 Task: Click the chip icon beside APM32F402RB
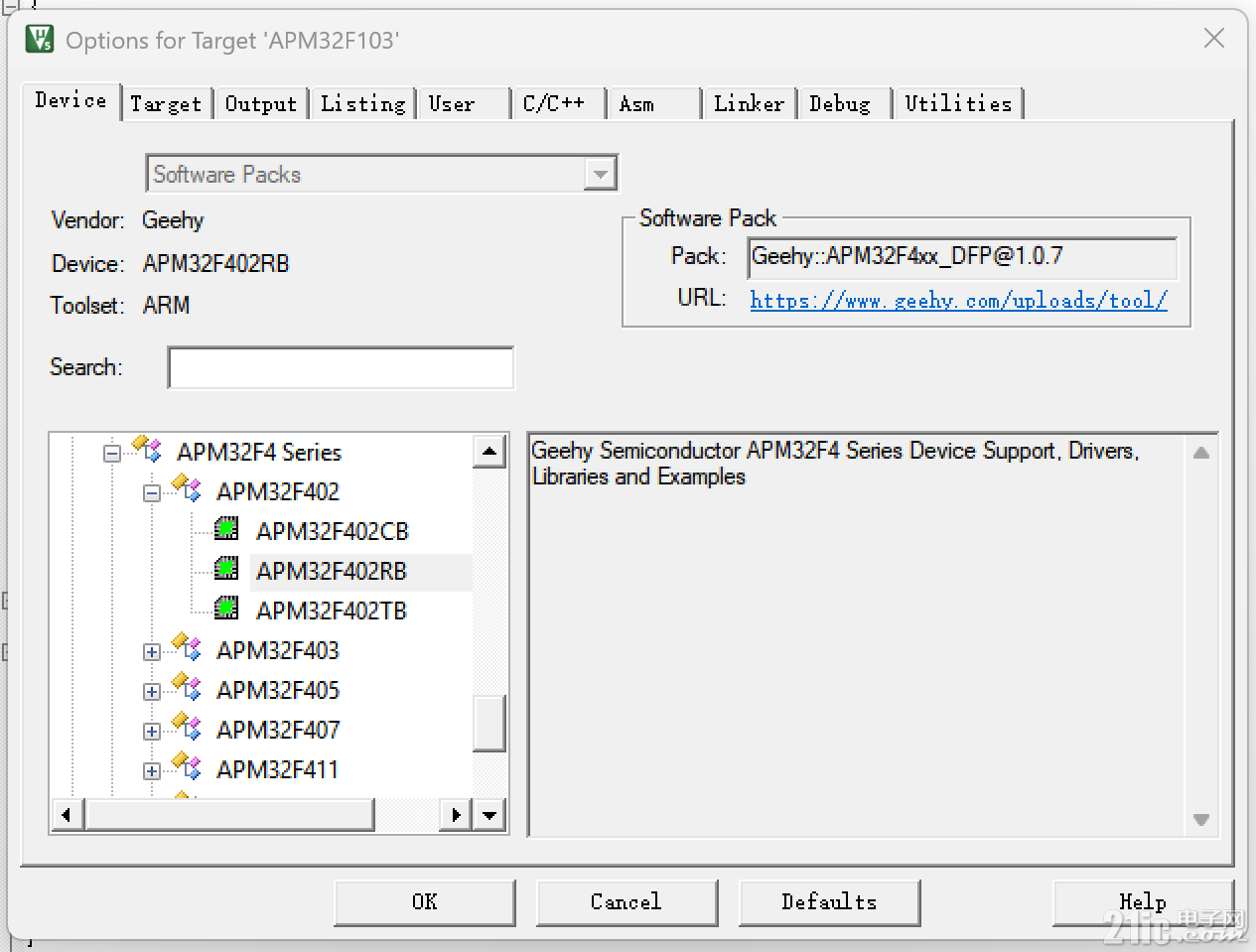pos(226,569)
